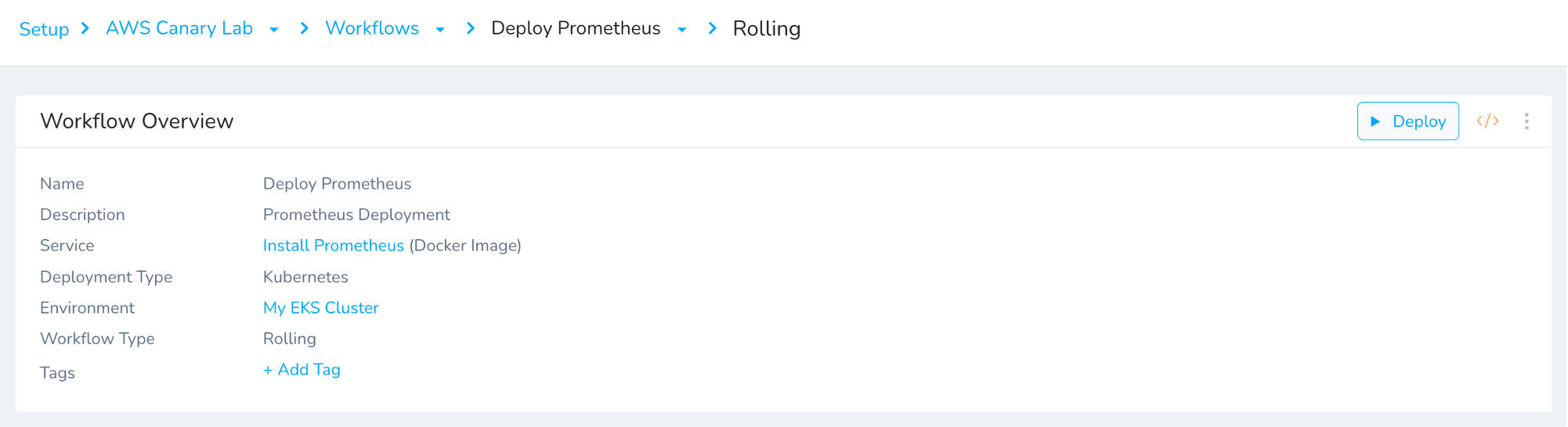Open the three-dot options menu
This screenshot has height=427, width=1568.
1526,121
